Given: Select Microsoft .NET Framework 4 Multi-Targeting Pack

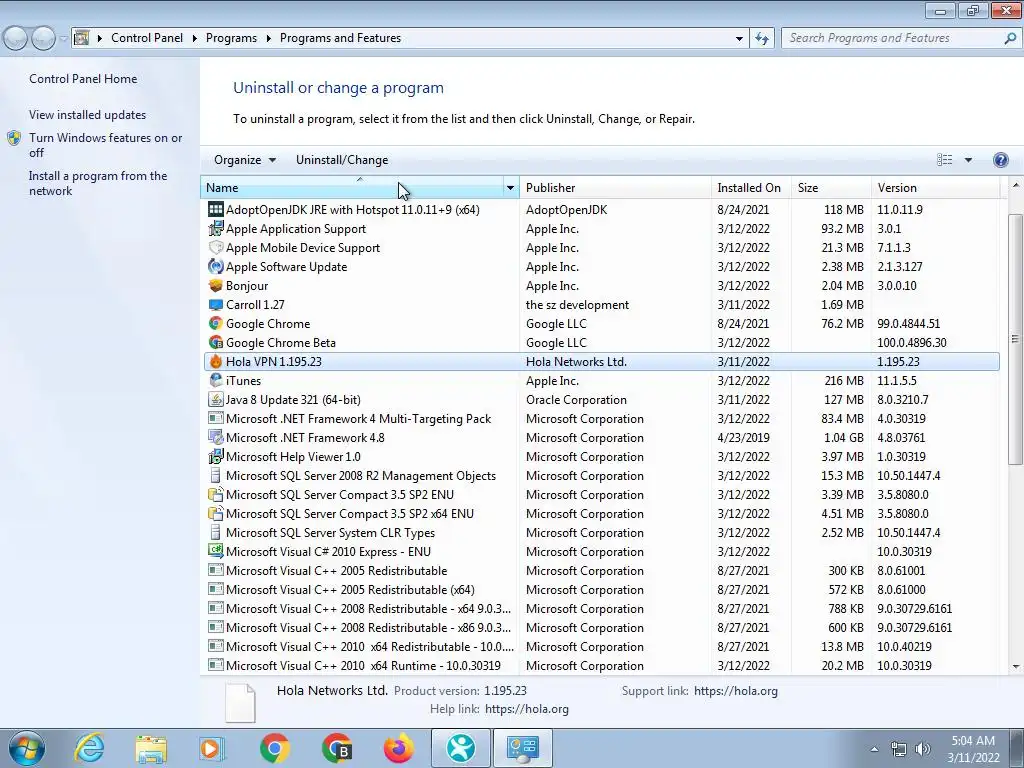Looking at the screenshot, I should [601, 419].
